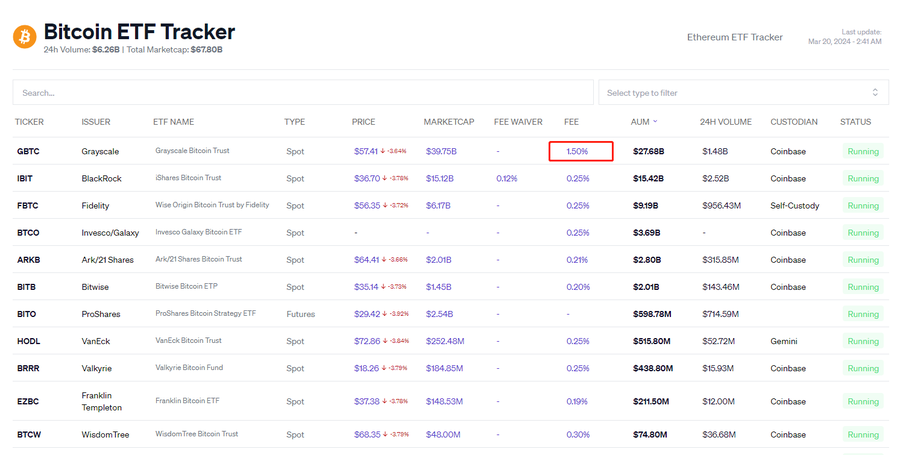Click the GBTC fee 1.50%

pyautogui.click(x=577, y=151)
